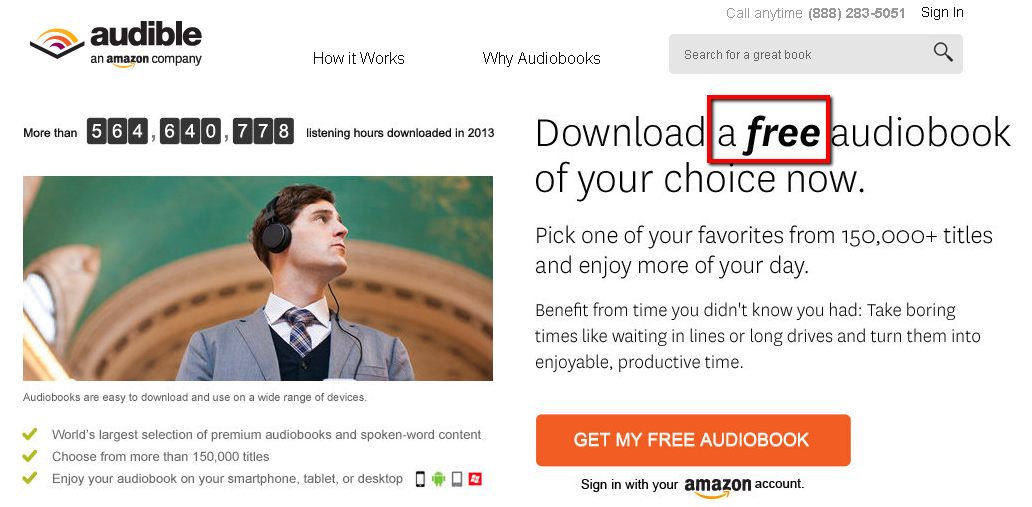
Task: Click the gray tablet device icon
Action: click(x=457, y=479)
